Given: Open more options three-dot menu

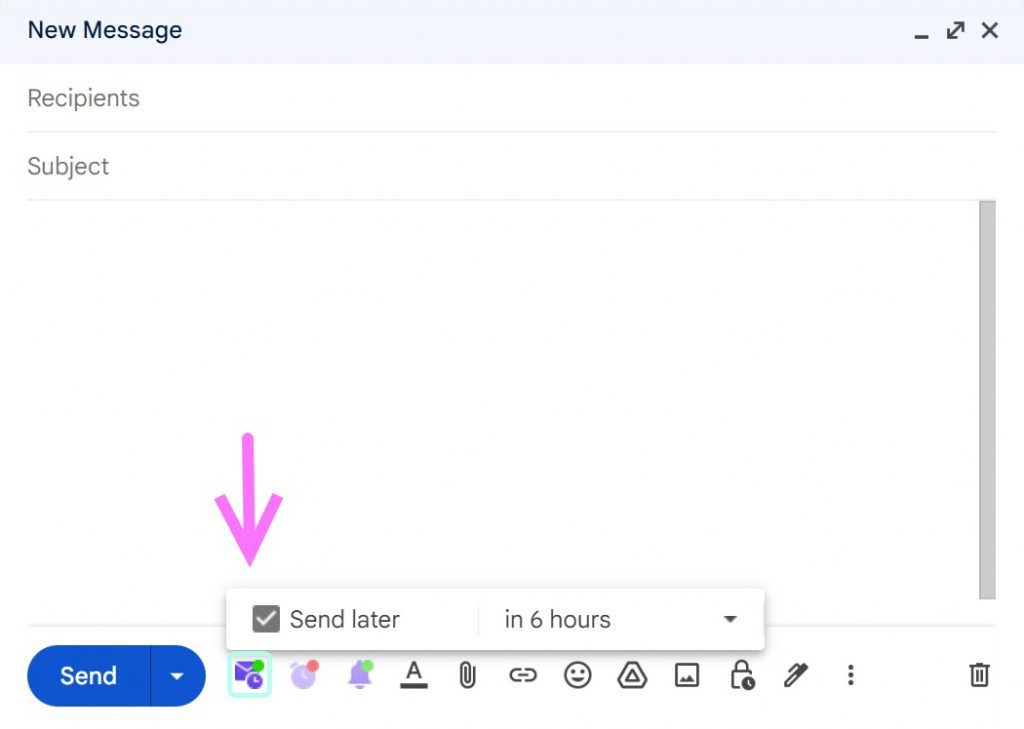Looking at the screenshot, I should [x=850, y=676].
